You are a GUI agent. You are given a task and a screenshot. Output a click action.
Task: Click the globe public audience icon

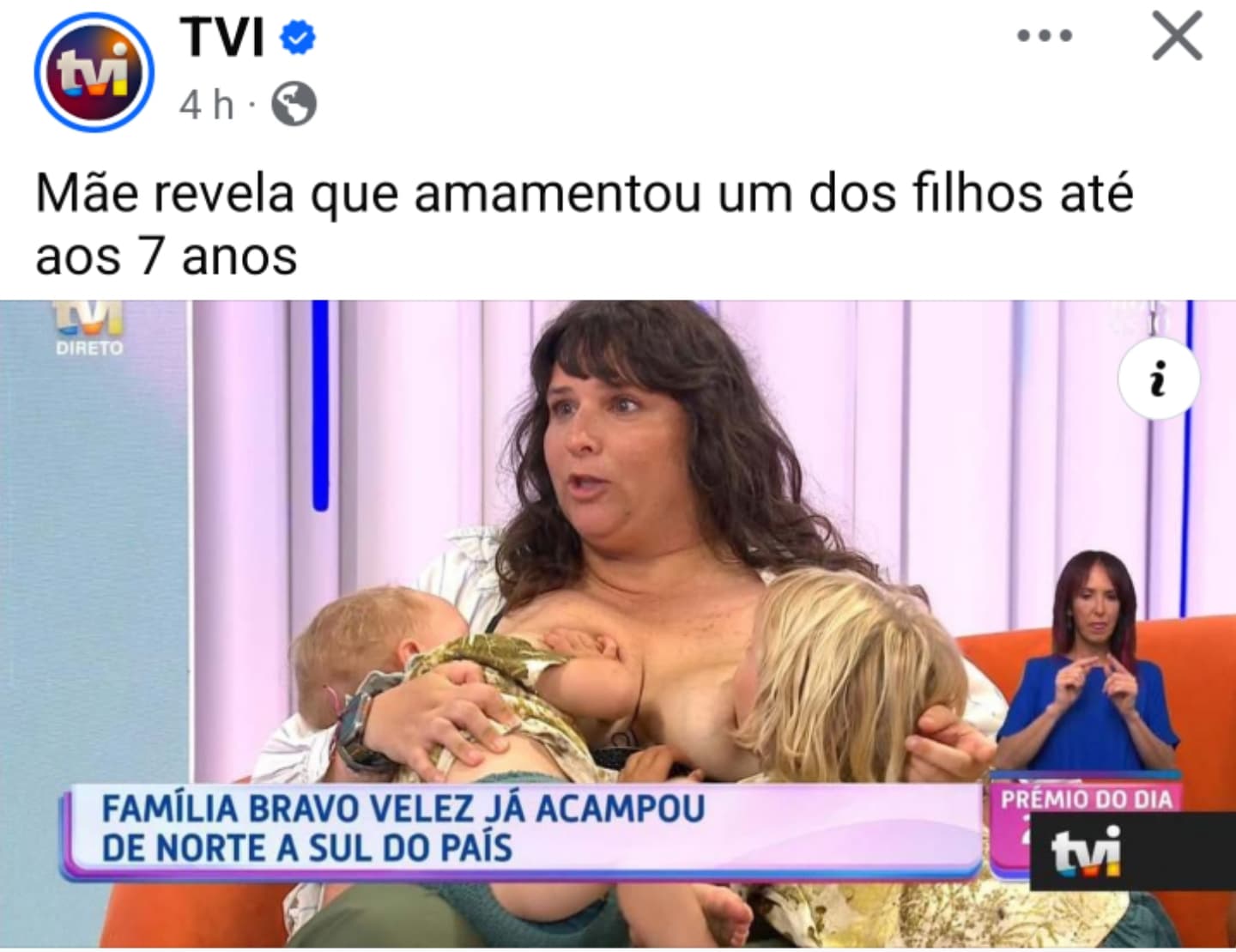tap(294, 105)
